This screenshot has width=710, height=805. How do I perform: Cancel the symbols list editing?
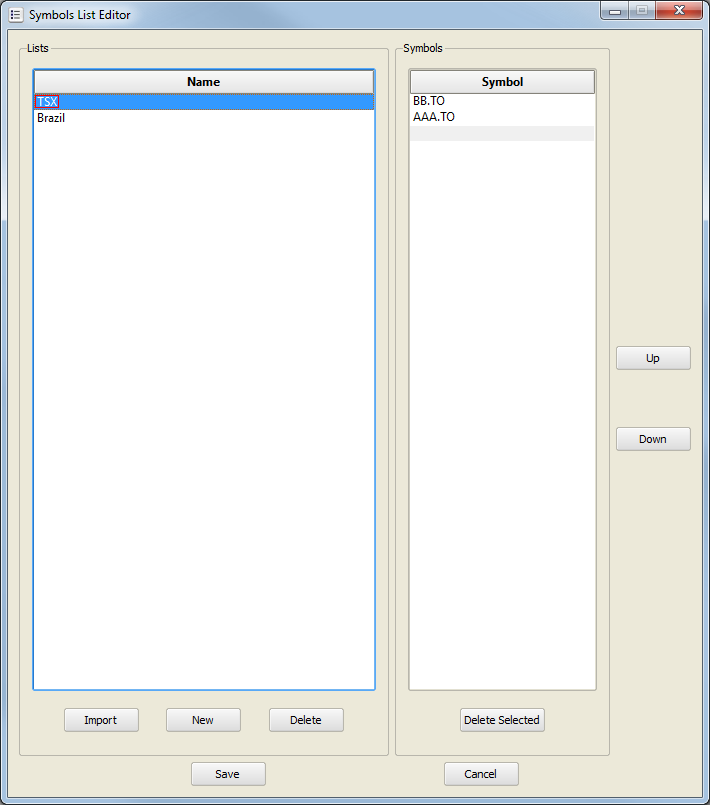pos(481,774)
